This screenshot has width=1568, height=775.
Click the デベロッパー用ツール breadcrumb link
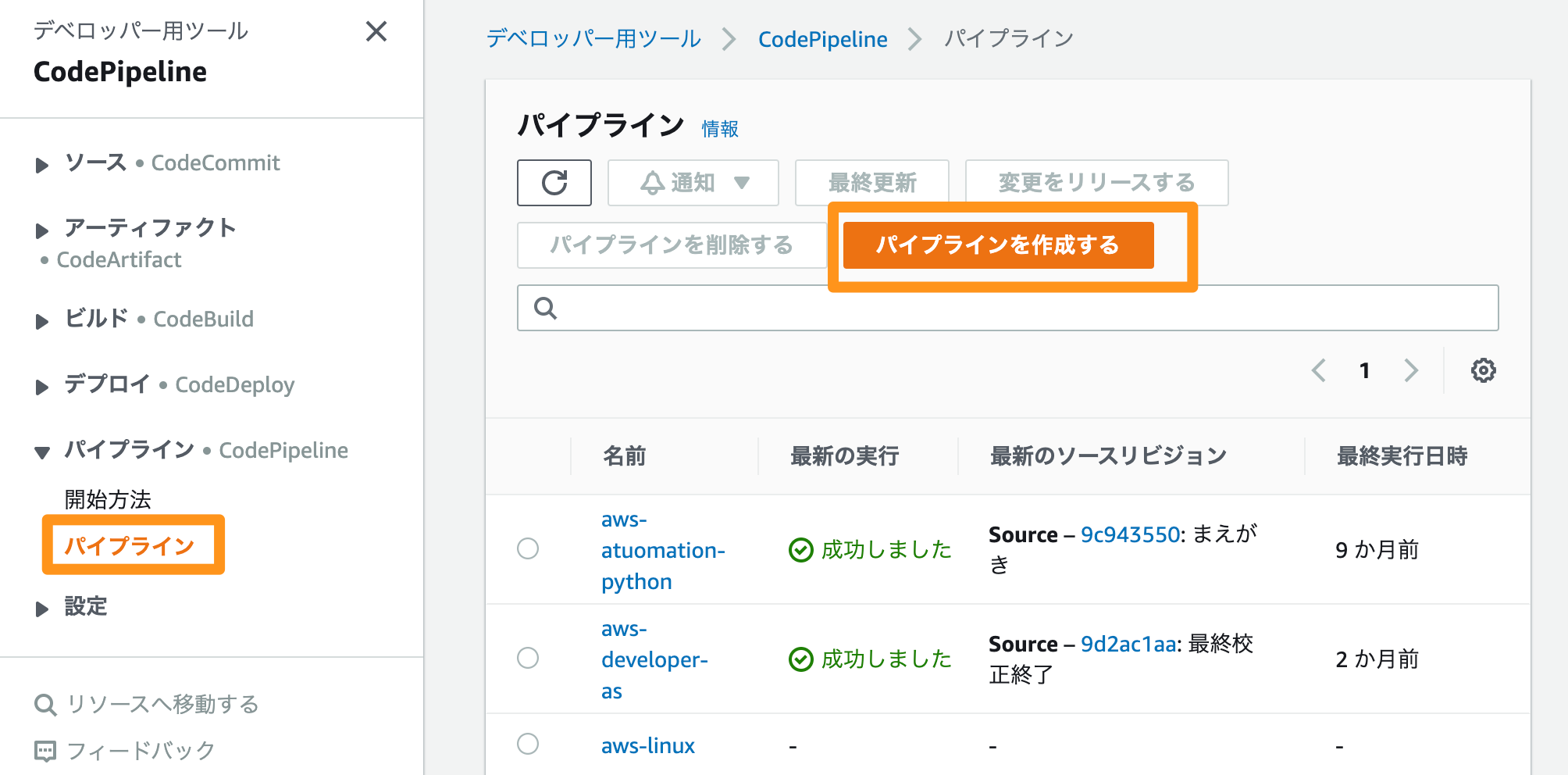tap(593, 38)
